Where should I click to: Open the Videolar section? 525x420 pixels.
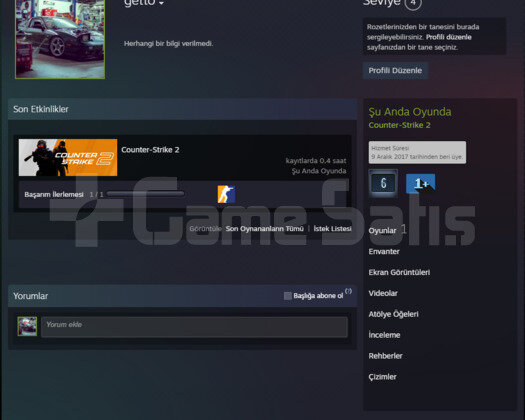(383, 293)
